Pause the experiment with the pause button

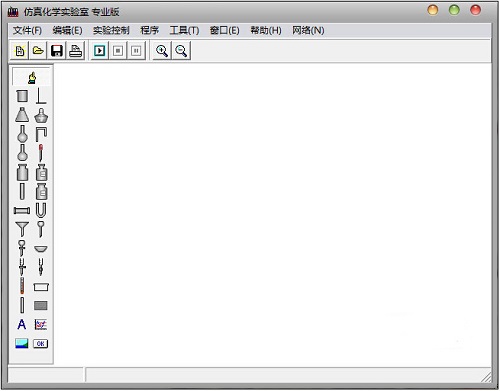tap(136, 51)
